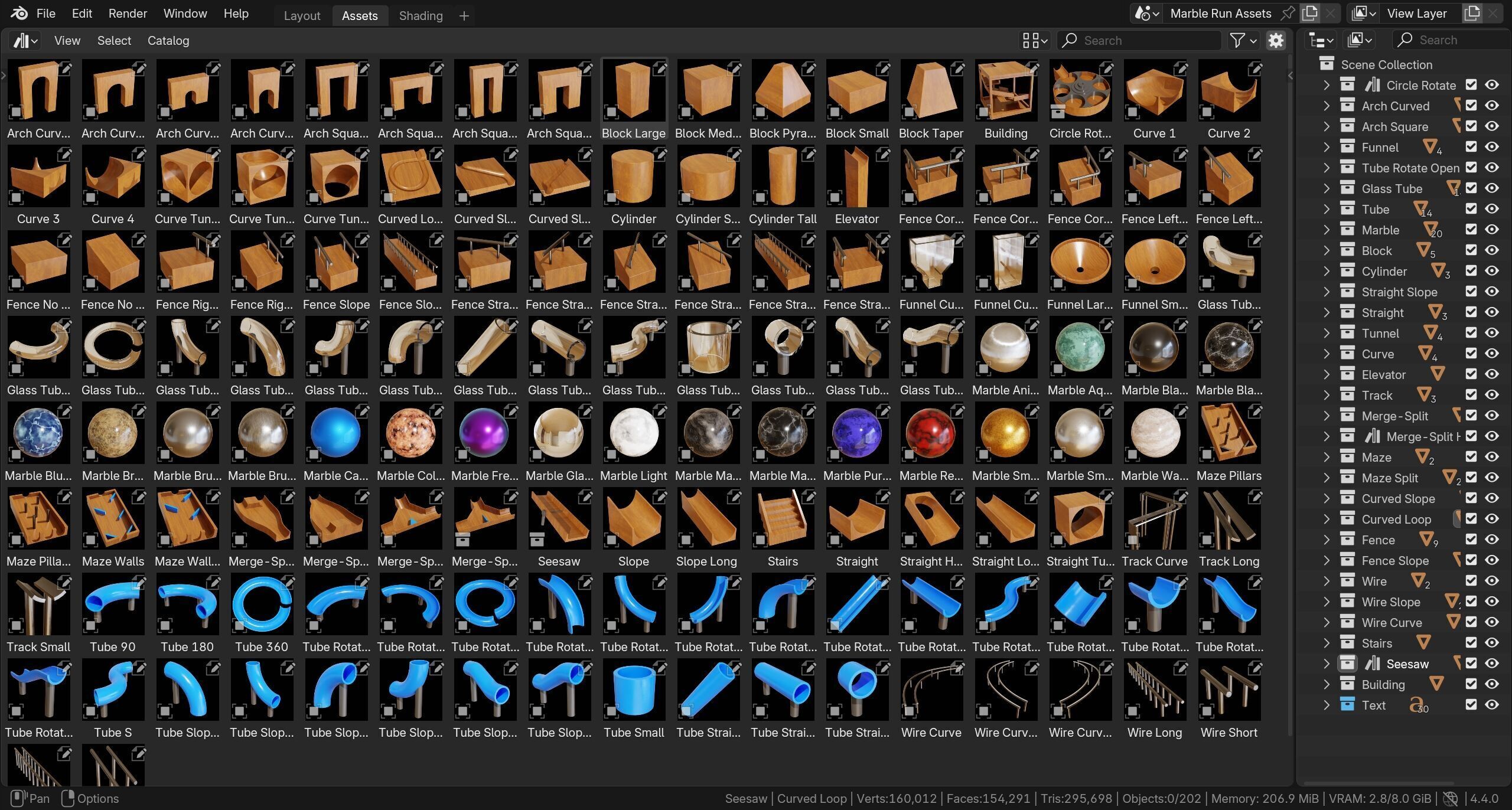Click the asset browser Search field
Image resolution: width=1512 pixels, height=810 pixels.
(x=1139, y=40)
